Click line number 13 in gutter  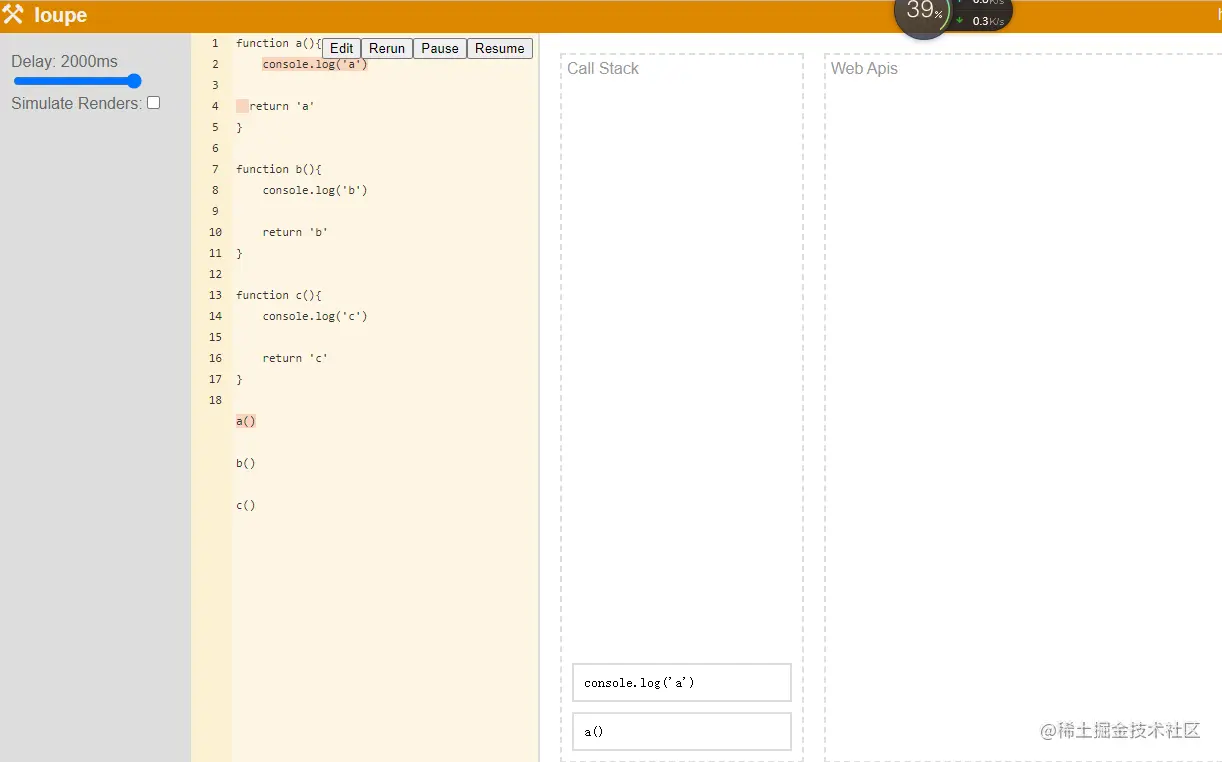(215, 295)
